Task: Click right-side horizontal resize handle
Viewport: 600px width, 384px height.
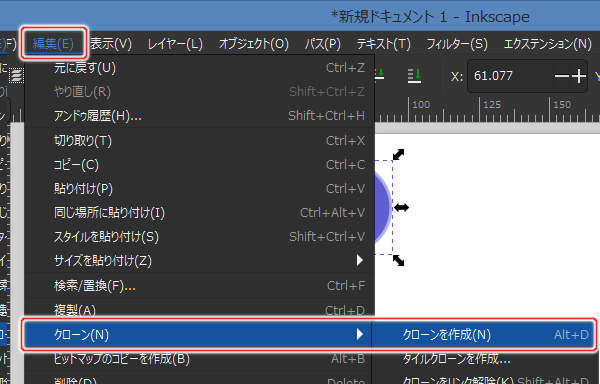Action: (x=401, y=208)
